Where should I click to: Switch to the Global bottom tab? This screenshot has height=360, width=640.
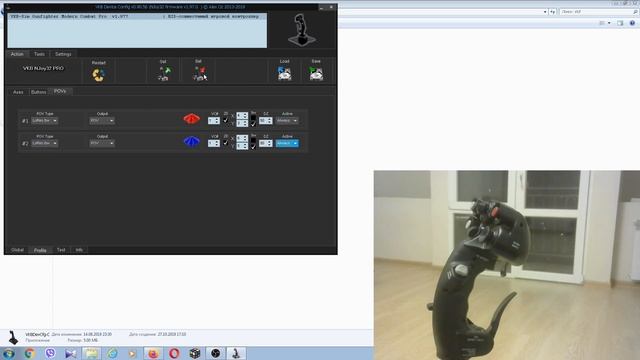(18, 250)
